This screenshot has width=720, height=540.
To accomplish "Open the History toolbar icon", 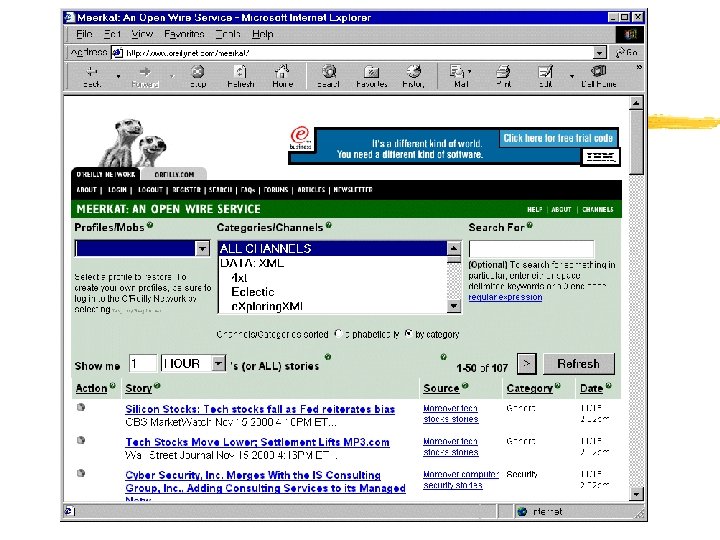I will (413, 71).
